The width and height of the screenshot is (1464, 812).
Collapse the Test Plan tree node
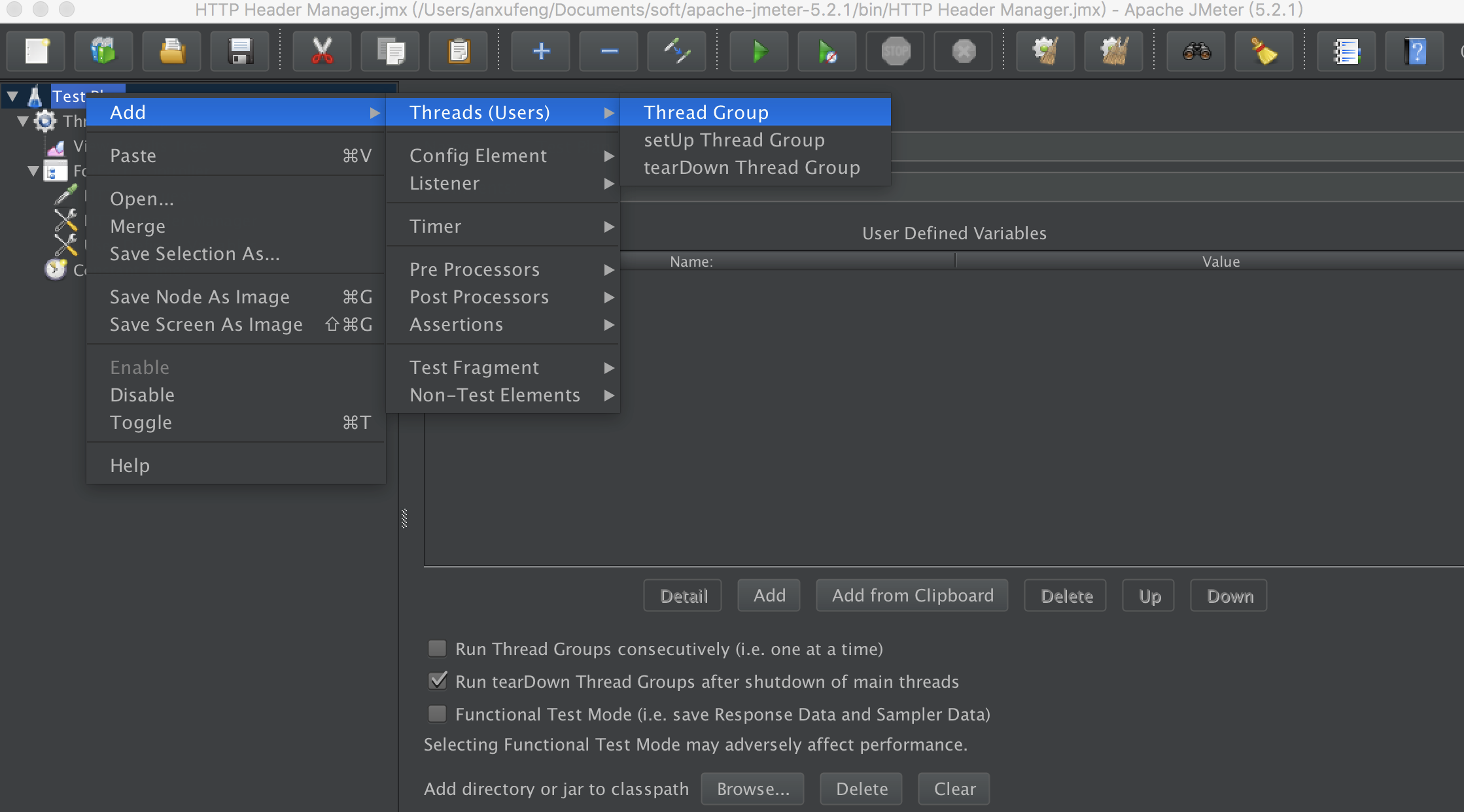pyautogui.click(x=12, y=97)
